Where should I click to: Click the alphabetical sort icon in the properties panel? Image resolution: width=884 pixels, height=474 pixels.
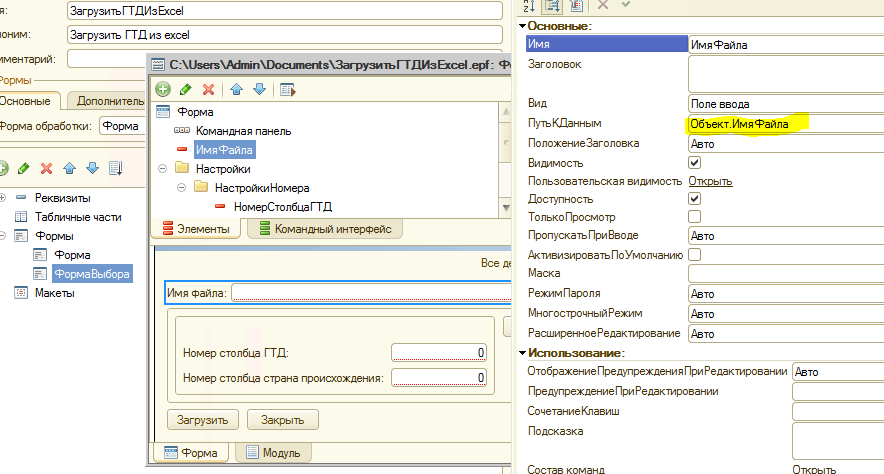(529, 5)
